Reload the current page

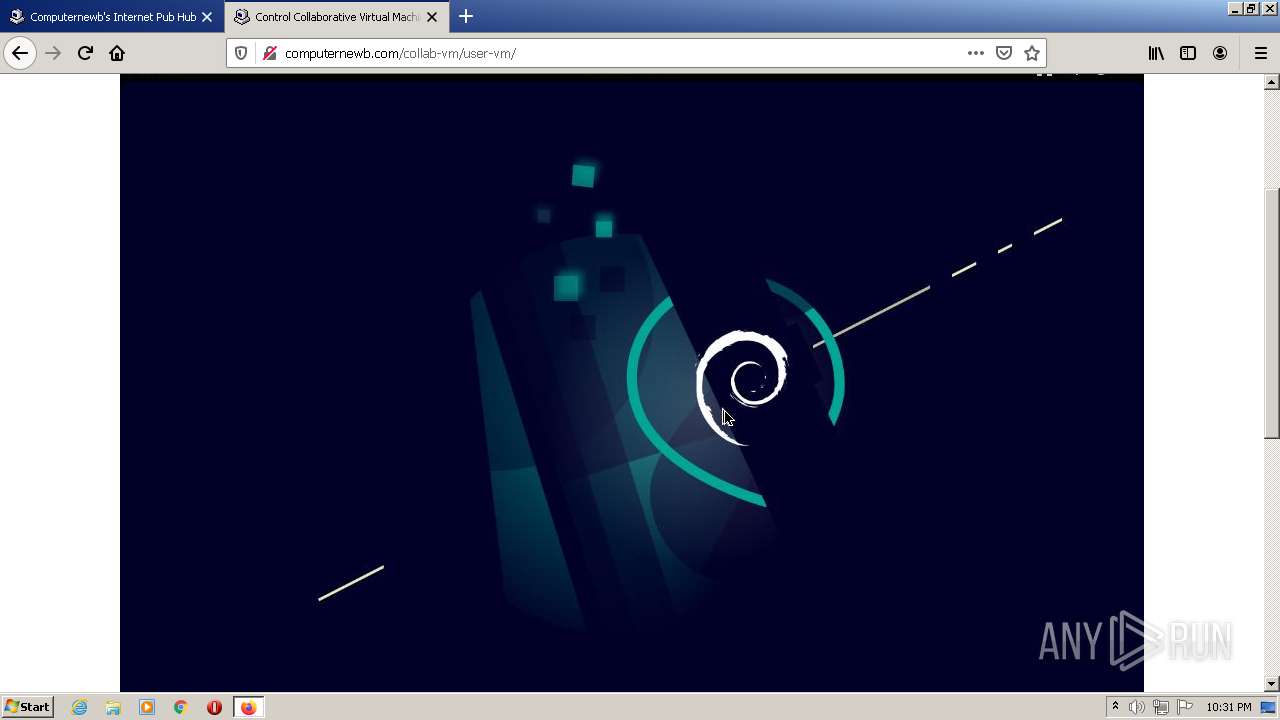[x=85, y=53]
